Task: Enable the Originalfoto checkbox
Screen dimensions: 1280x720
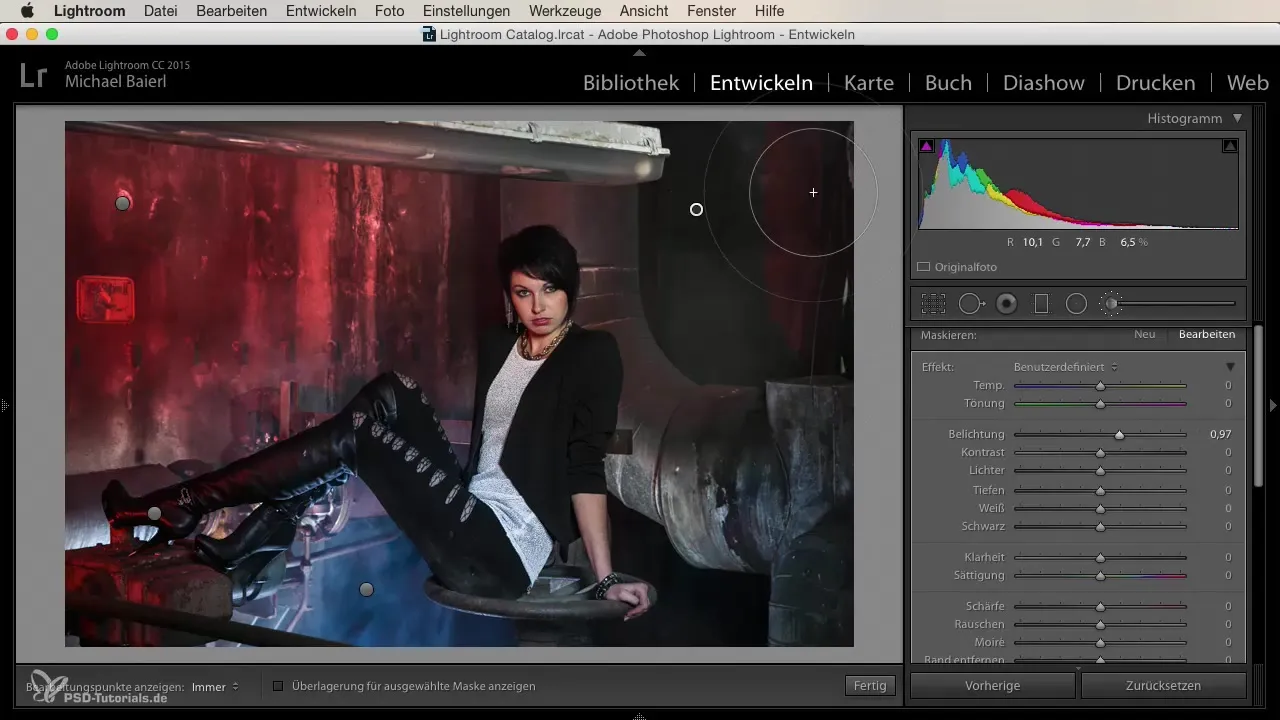Action: 924,268
